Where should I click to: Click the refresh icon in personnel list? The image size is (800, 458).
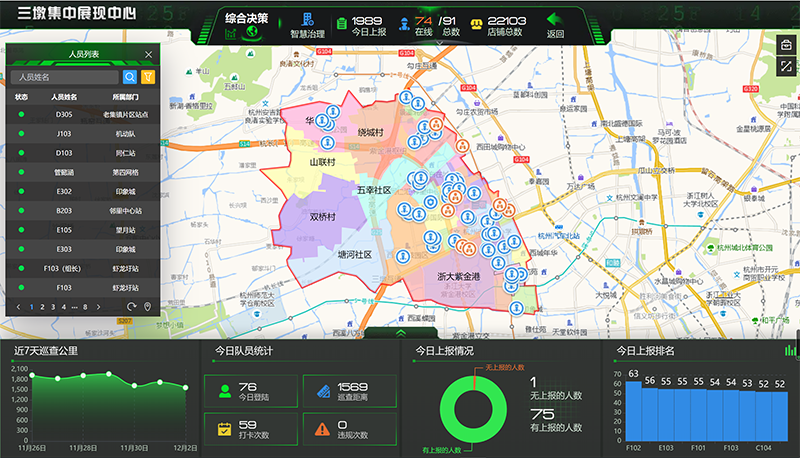pos(131,306)
